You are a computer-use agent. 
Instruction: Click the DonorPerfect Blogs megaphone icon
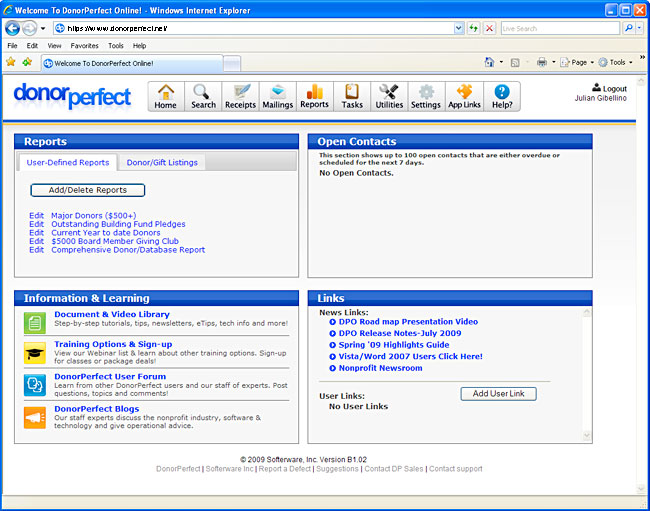tap(35, 417)
